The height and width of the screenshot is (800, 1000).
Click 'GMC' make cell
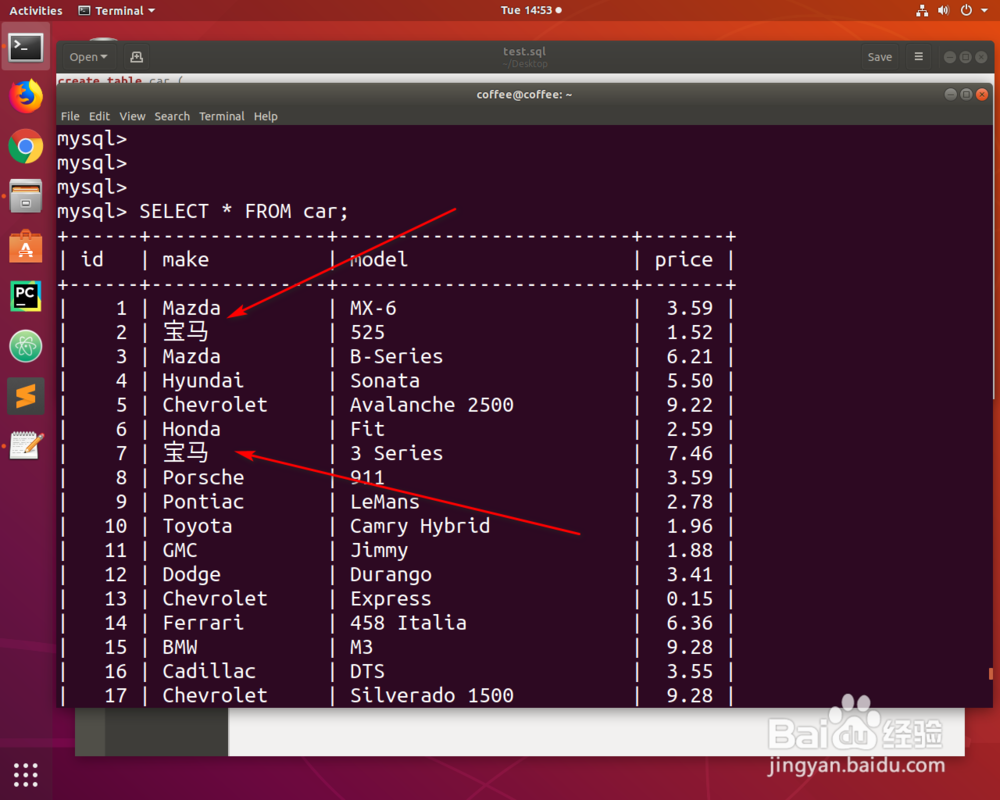(x=179, y=551)
